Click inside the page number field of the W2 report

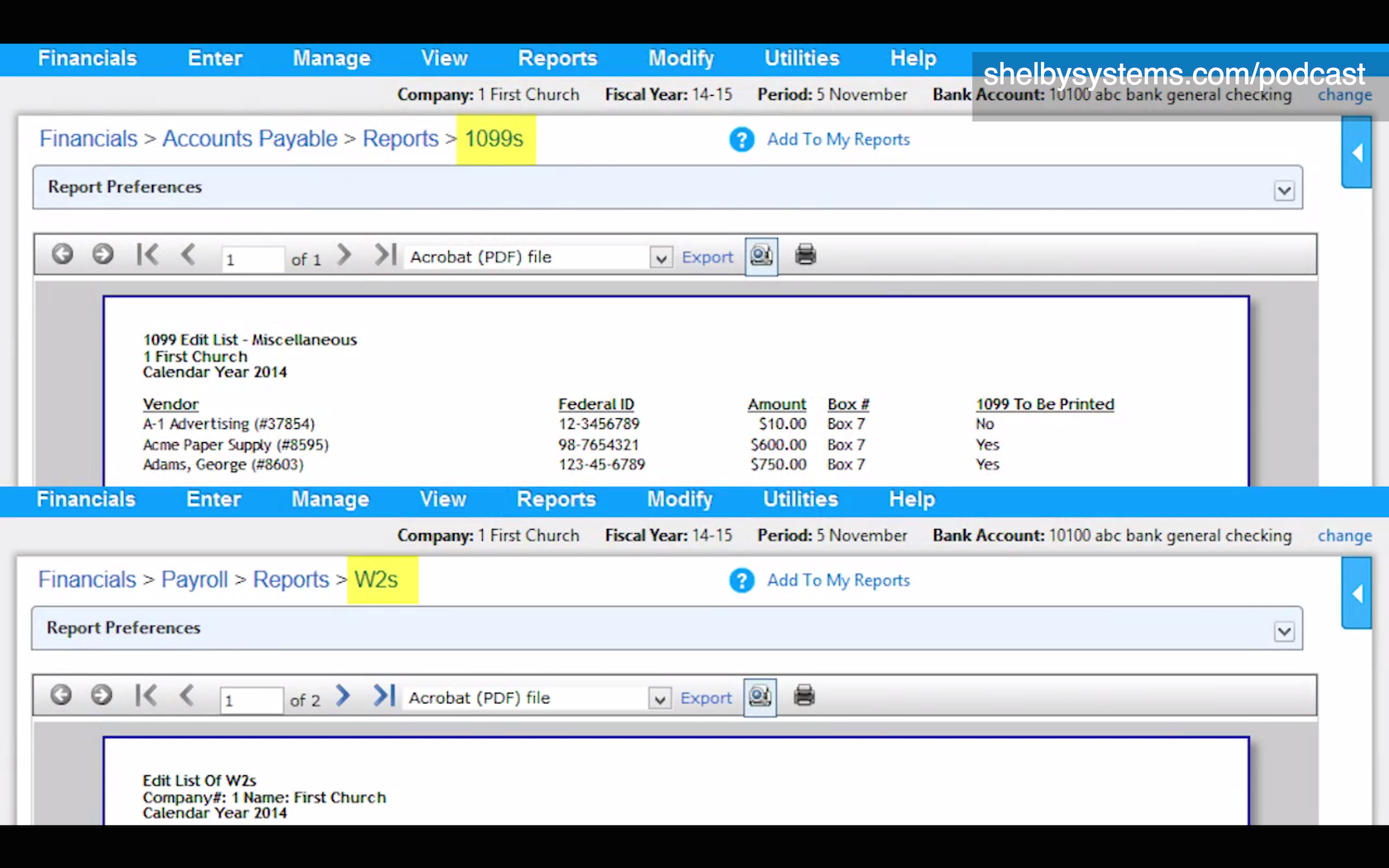251,699
